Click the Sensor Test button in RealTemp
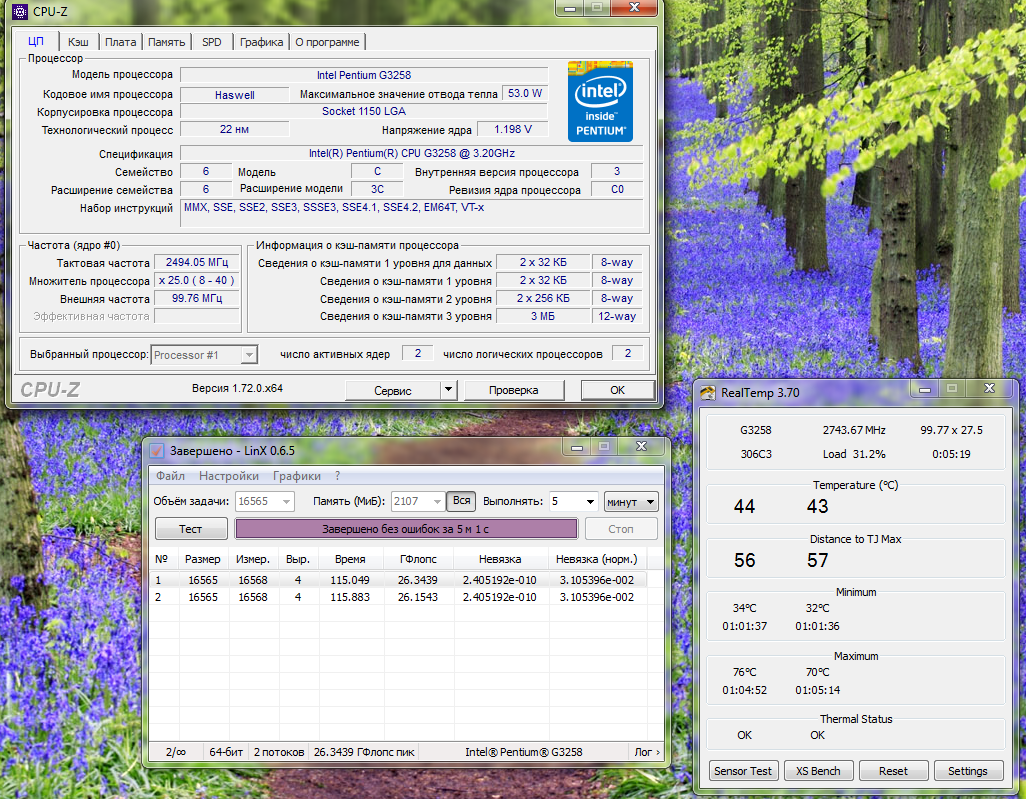The height and width of the screenshot is (799, 1026). [x=742, y=771]
